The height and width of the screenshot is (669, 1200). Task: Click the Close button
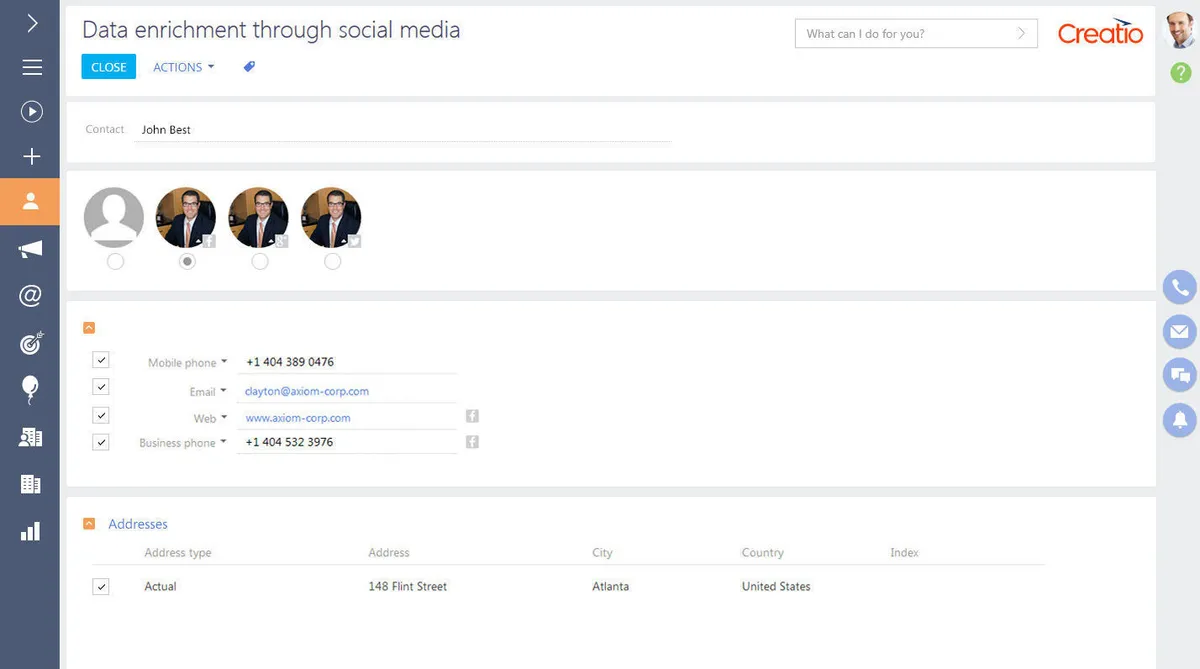pyautogui.click(x=108, y=67)
